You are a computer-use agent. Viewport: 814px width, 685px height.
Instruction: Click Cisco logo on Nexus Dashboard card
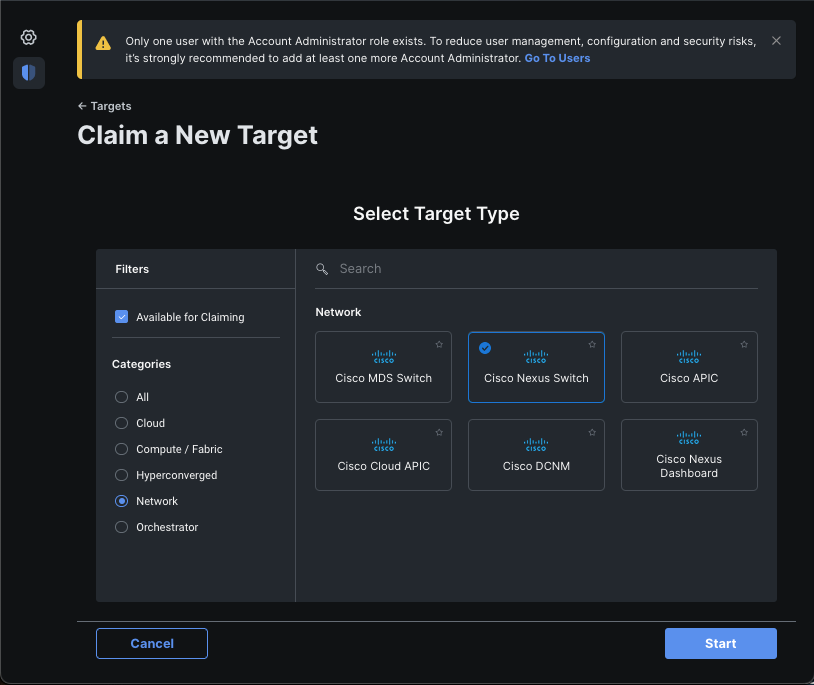tap(689, 438)
